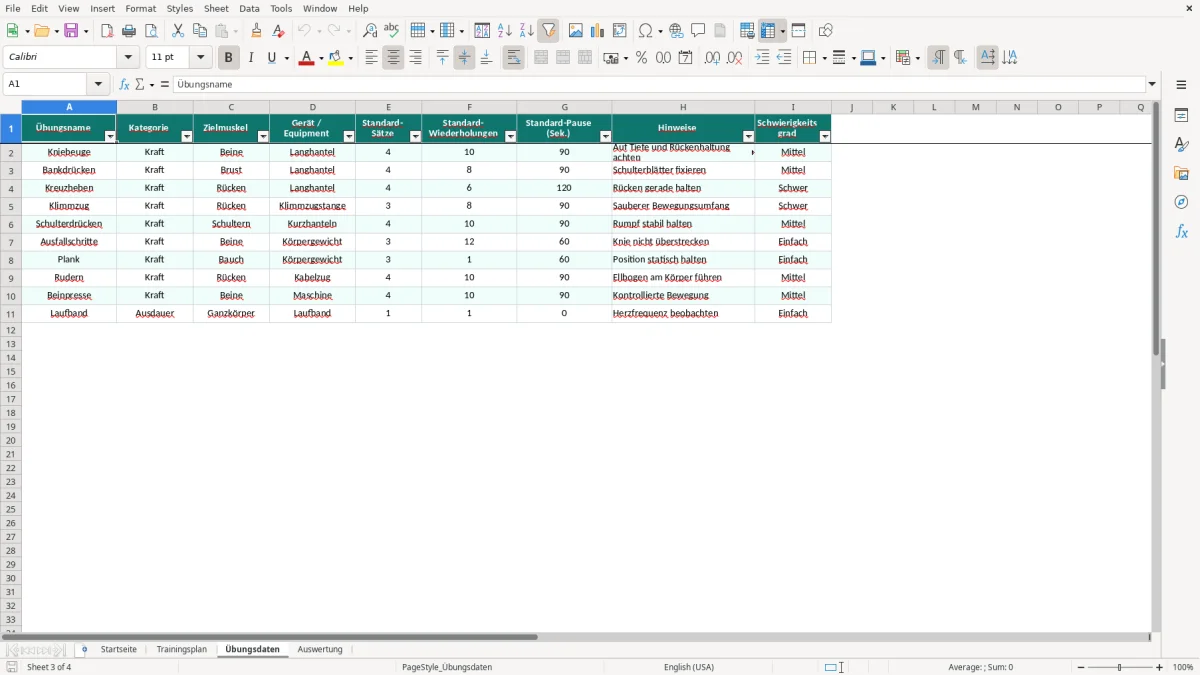Click the Print icon
Screen dimensions: 1200x675
[129, 31]
